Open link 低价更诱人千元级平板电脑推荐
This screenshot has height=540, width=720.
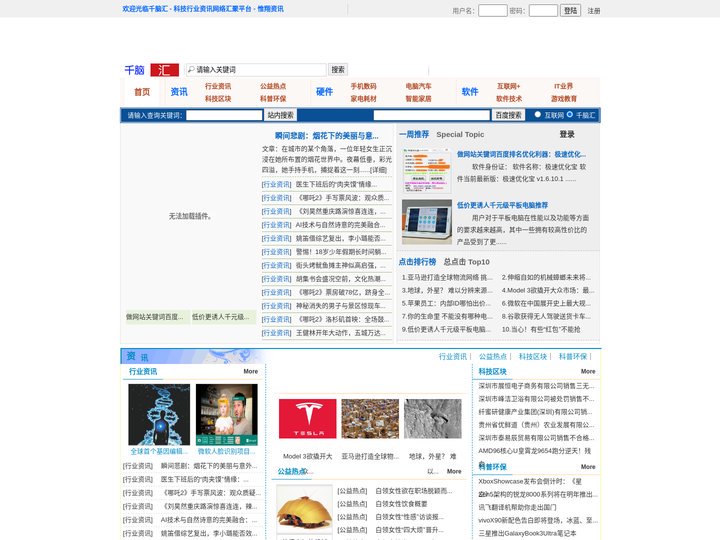(502, 205)
